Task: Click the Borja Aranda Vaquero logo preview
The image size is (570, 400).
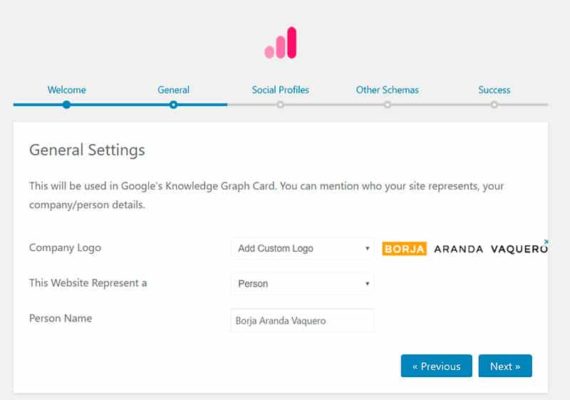Action: (x=465, y=249)
